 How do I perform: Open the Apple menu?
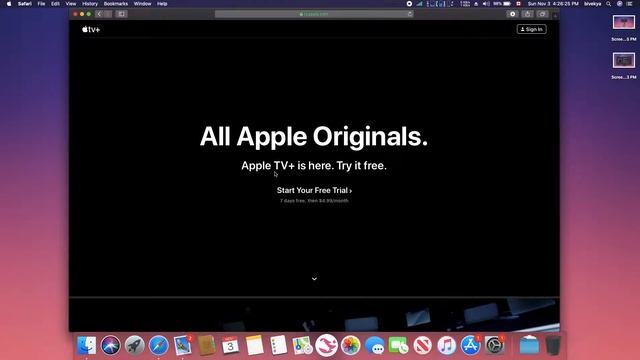coord(9,4)
